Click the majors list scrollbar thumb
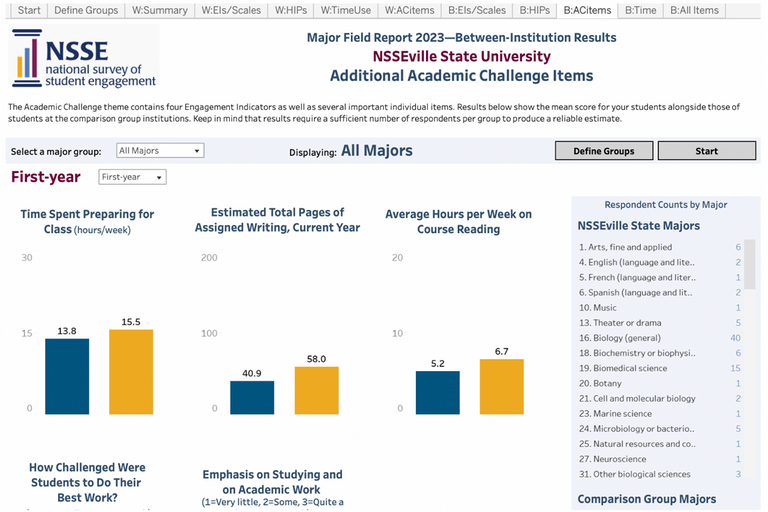The height and width of the screenshot is (512, 768). click(x=749, y=264)
